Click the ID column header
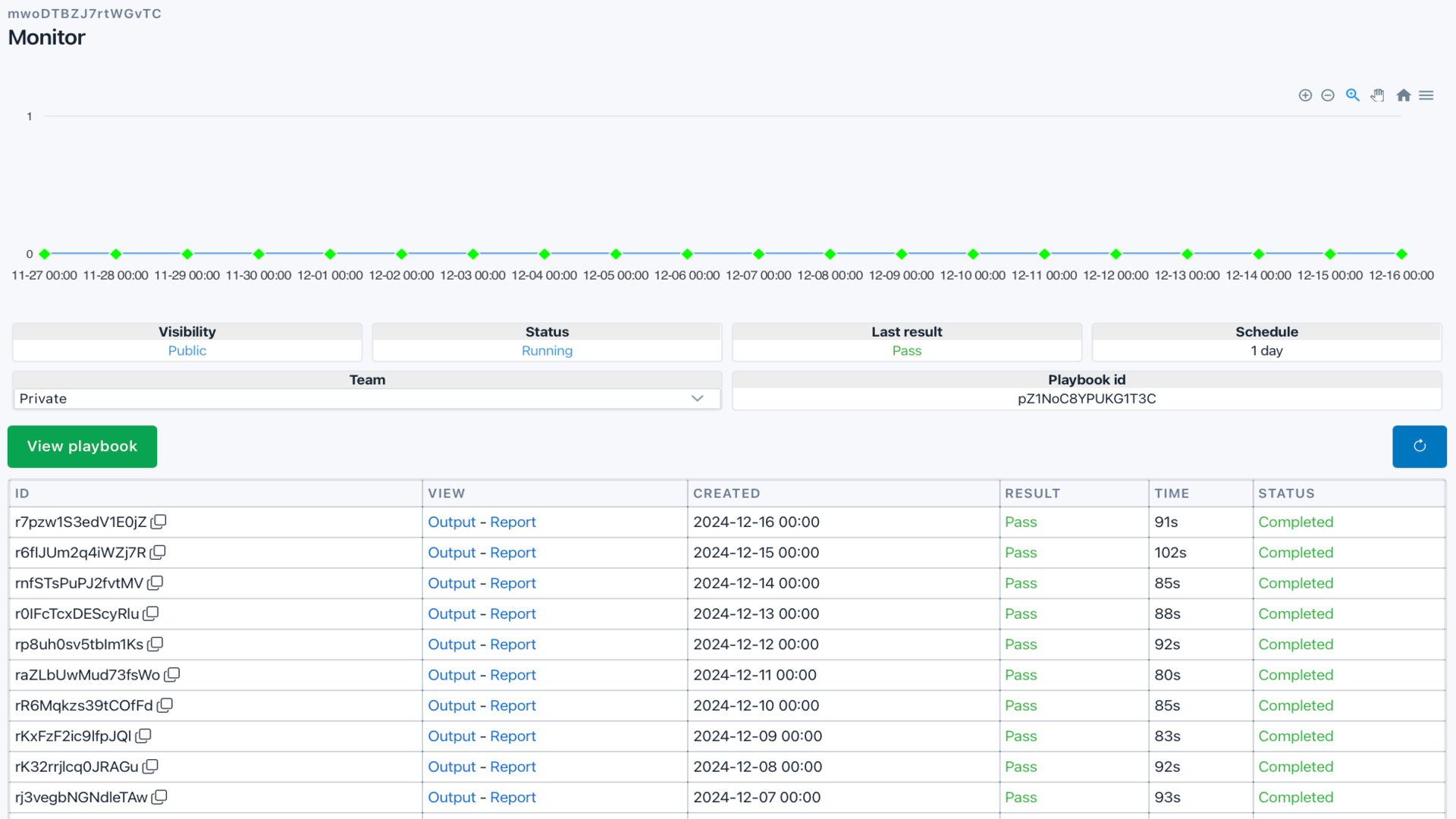 point(21,493)
